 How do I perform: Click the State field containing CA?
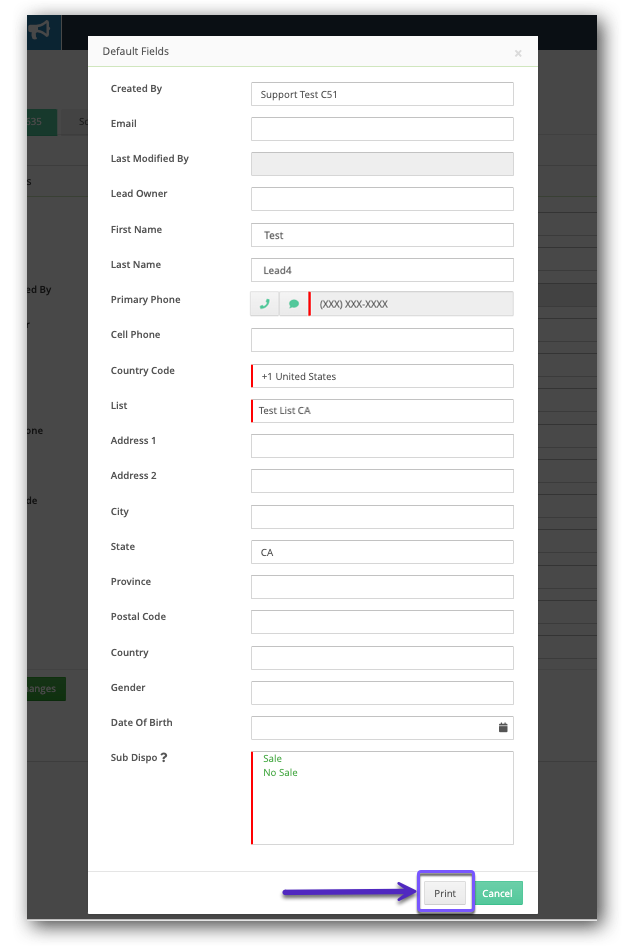382,552
